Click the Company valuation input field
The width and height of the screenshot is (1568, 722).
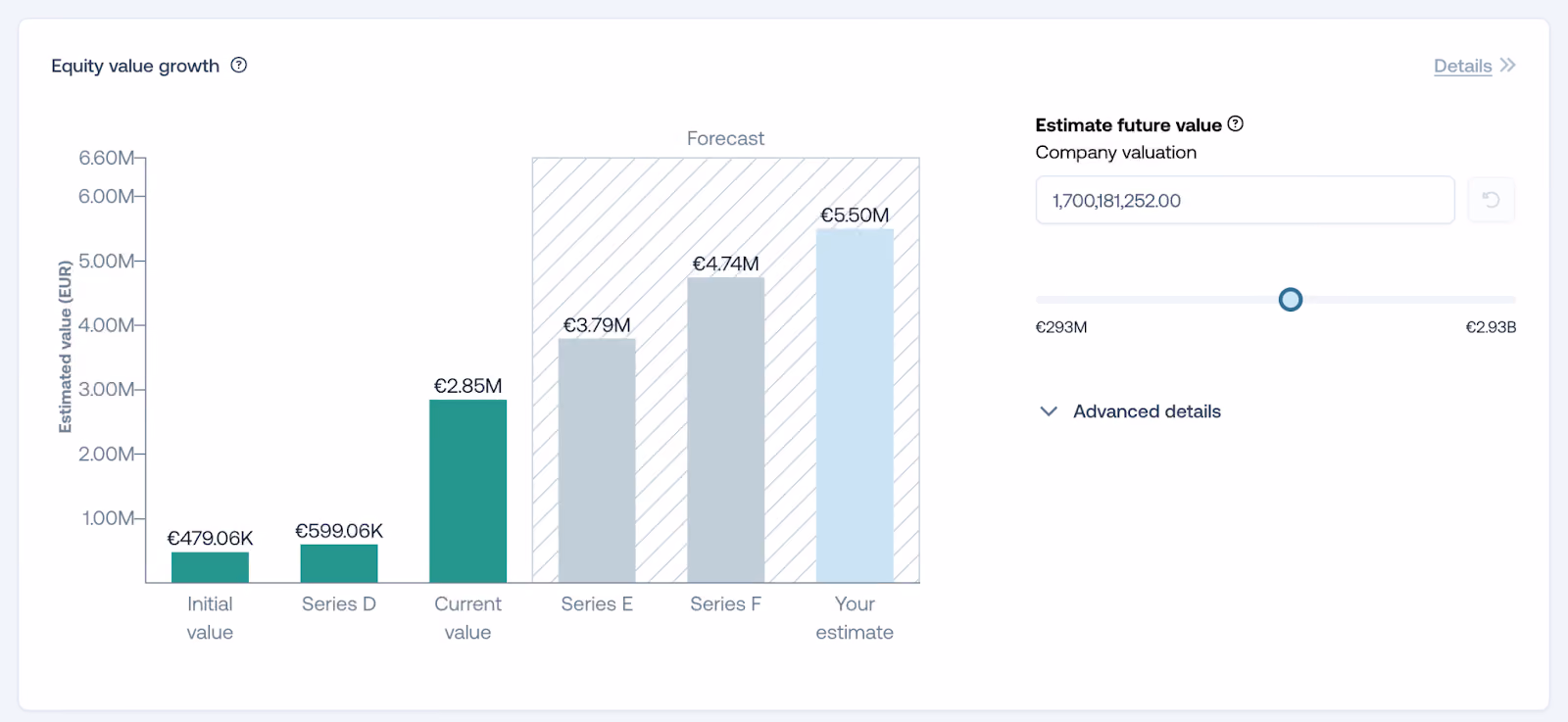[1245, 200]
